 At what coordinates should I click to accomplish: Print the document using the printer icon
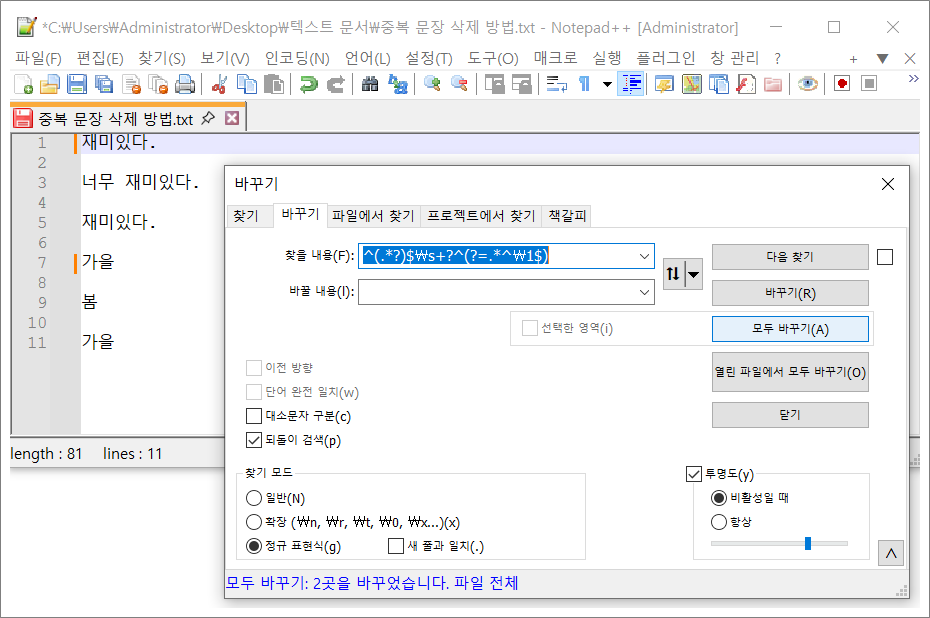(185, 84)
